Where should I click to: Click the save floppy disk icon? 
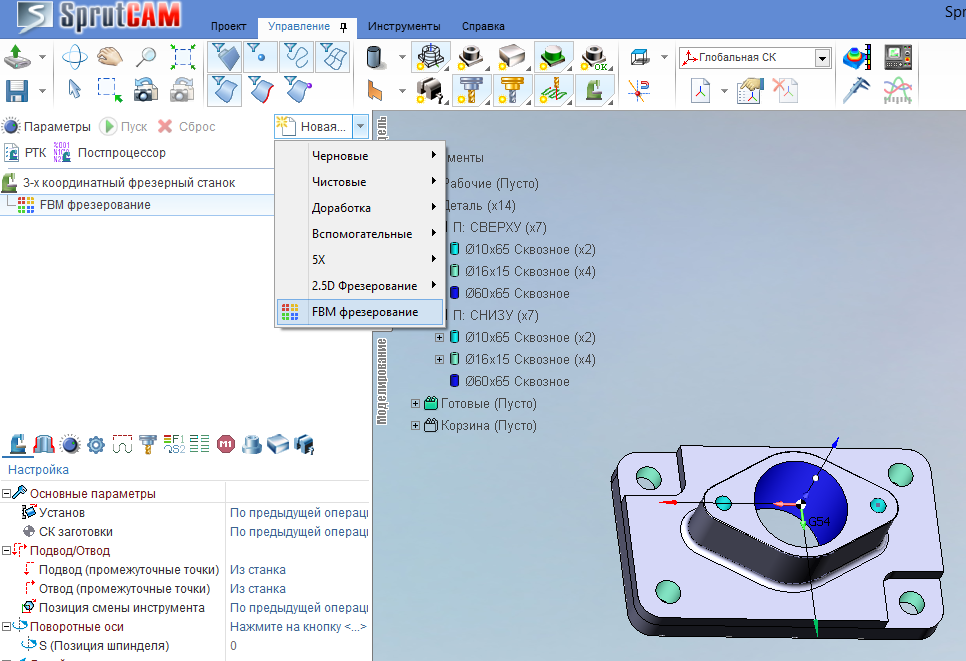point(17,91)
